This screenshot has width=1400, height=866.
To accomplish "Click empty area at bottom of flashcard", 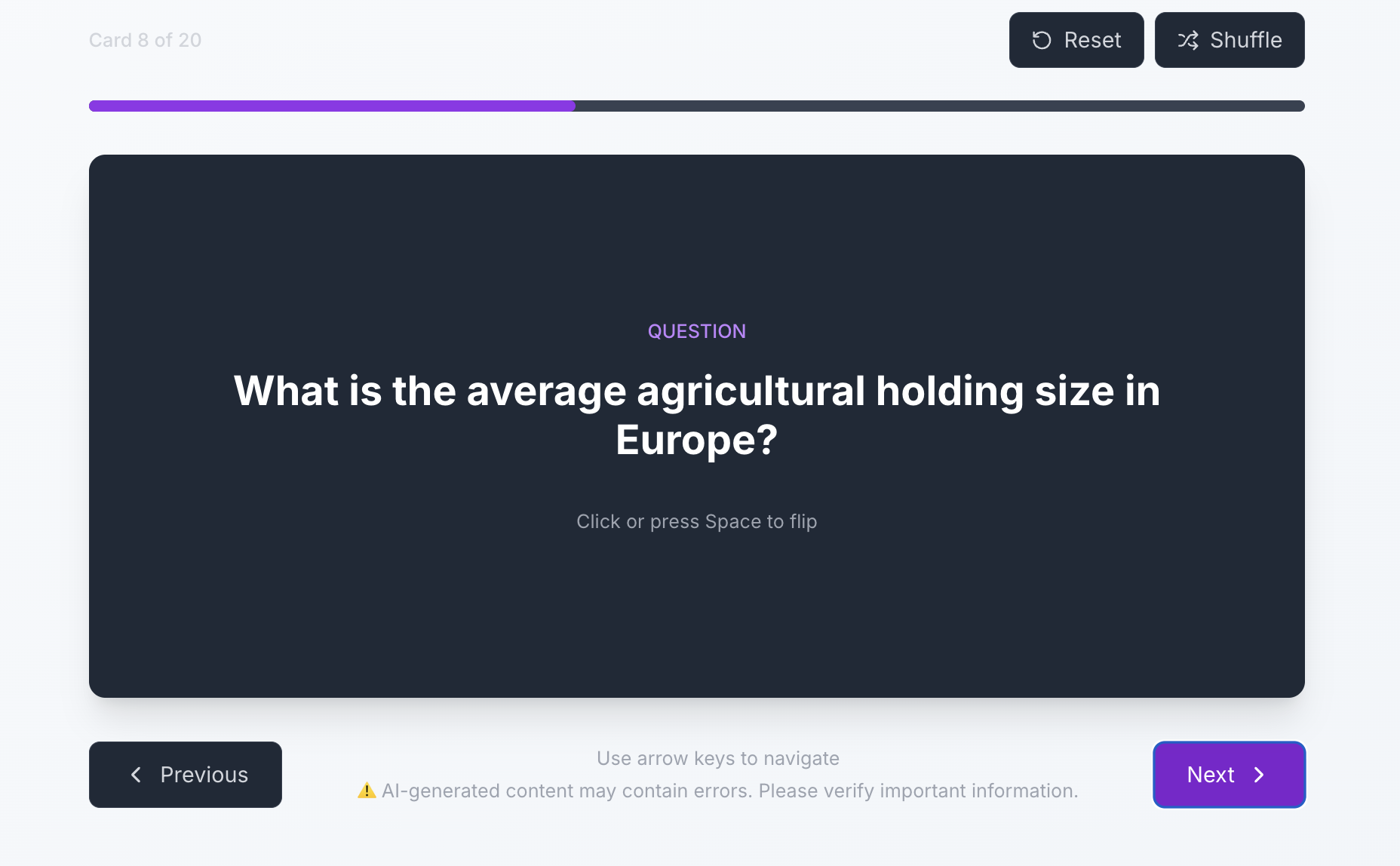I will [696, 626].
